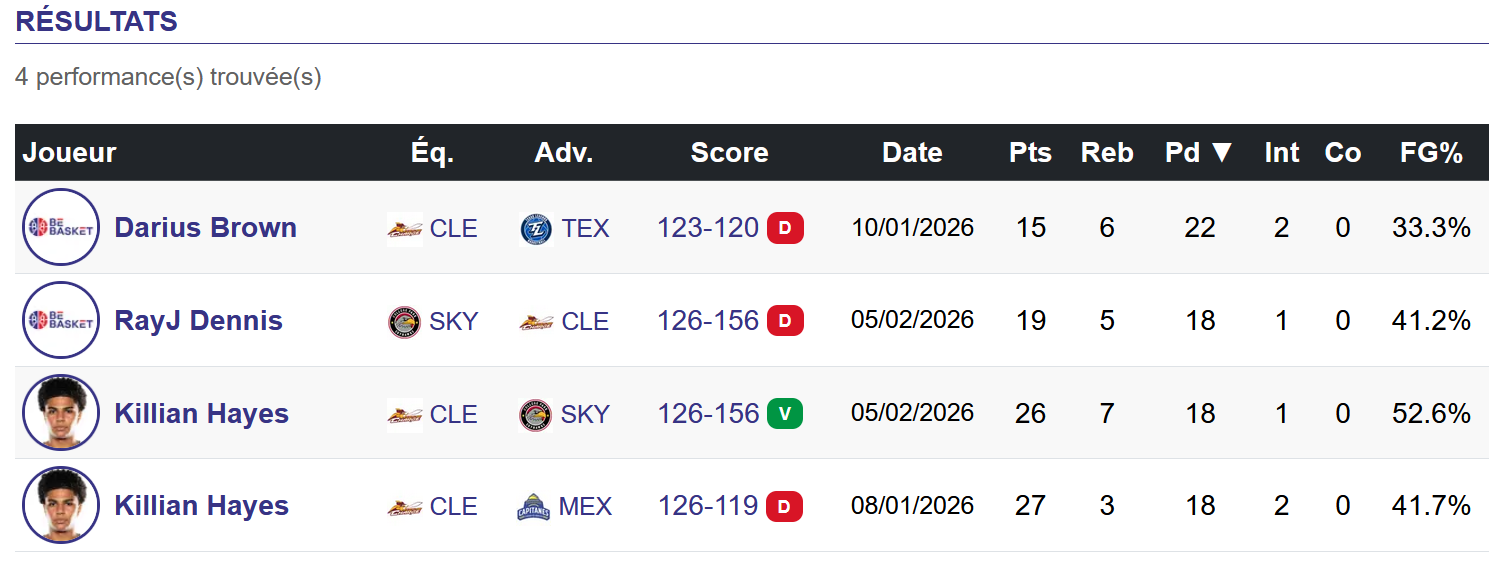Click Darius Brown's BeBasket avatar icon
This screenshot has width=1503, height=563.
click(61, 227)
